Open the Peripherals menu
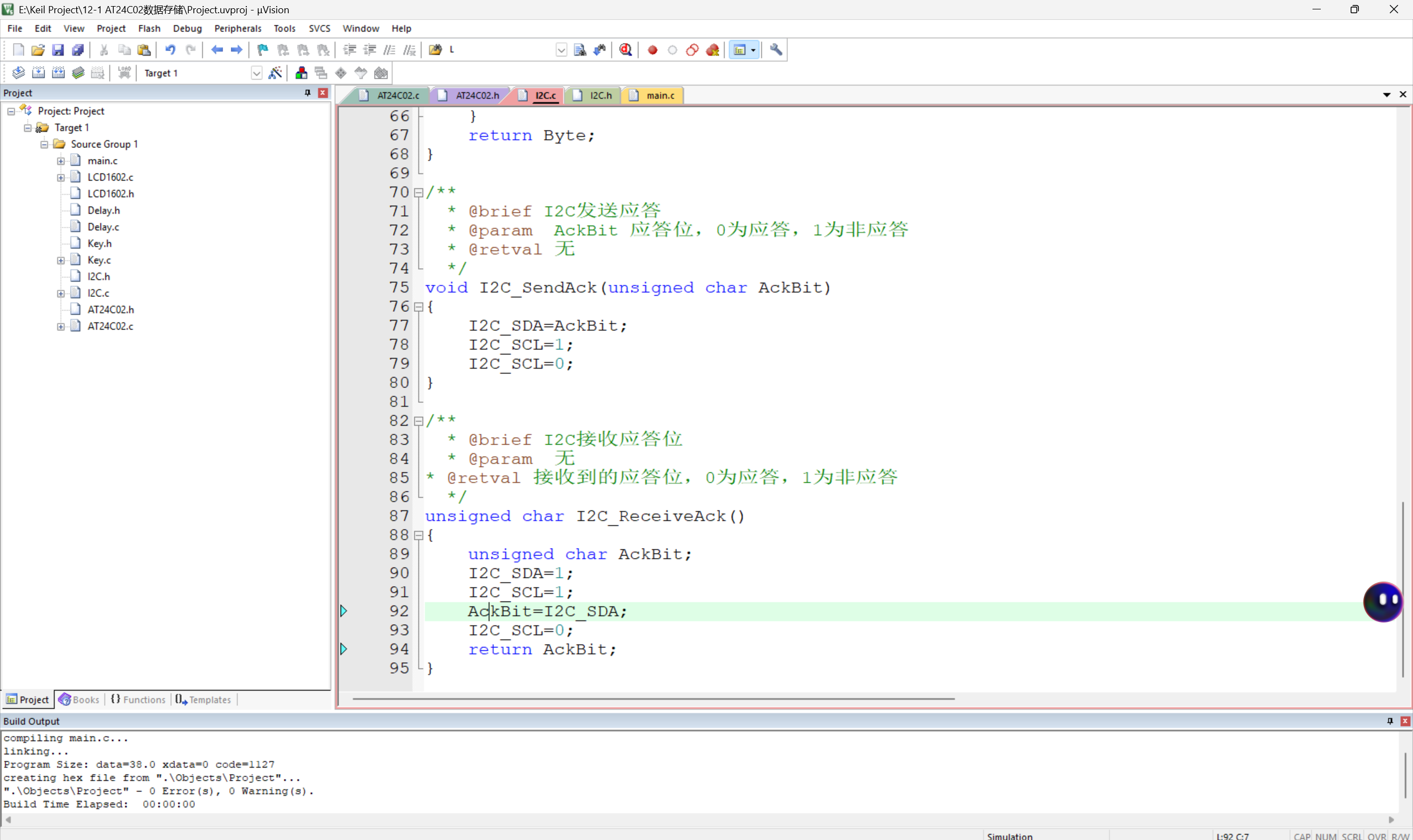This screenshot has height=840, width=1413. tap(237, 28)
